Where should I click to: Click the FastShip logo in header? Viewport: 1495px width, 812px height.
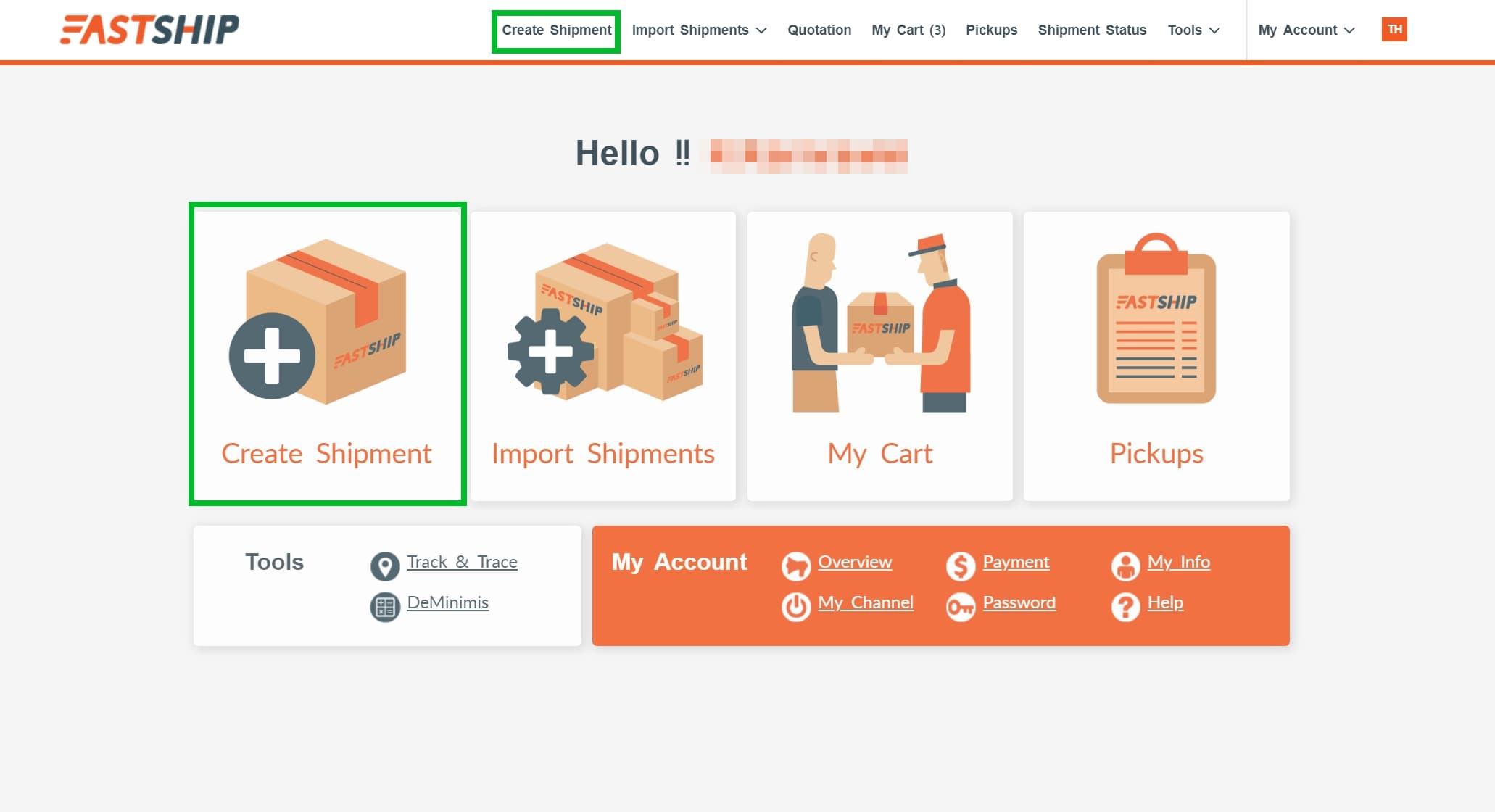[149, 30]
